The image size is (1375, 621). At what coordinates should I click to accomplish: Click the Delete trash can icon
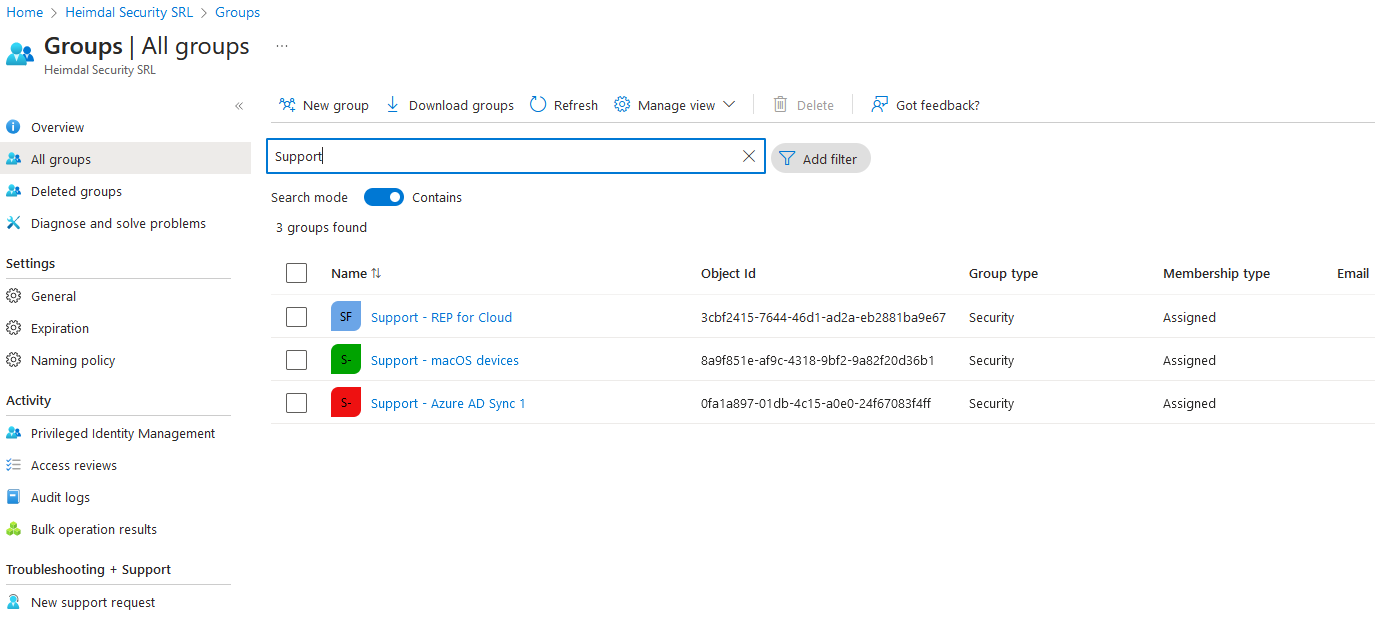(x=781, y=105)
